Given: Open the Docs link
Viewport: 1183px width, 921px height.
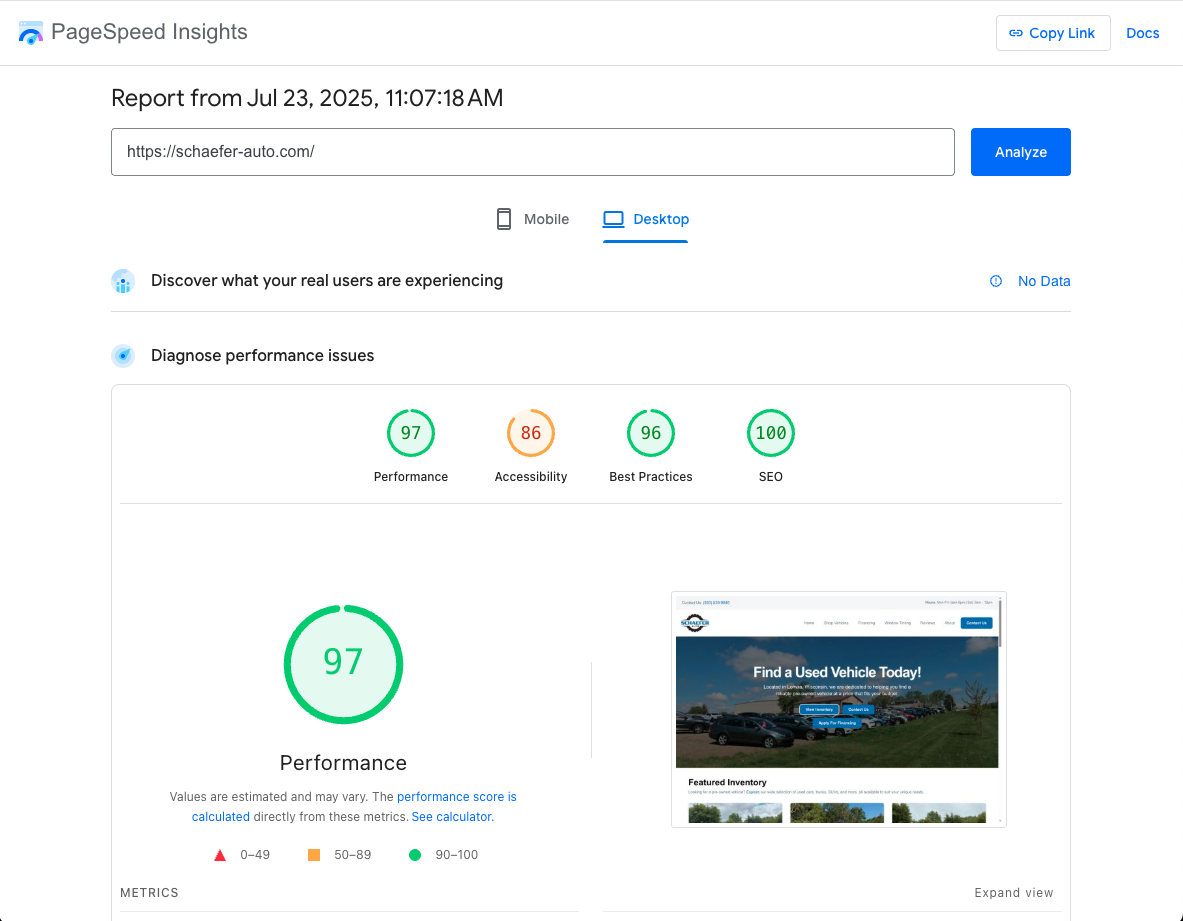Looking at the screenshot, I should click(x=1142, y=33).
